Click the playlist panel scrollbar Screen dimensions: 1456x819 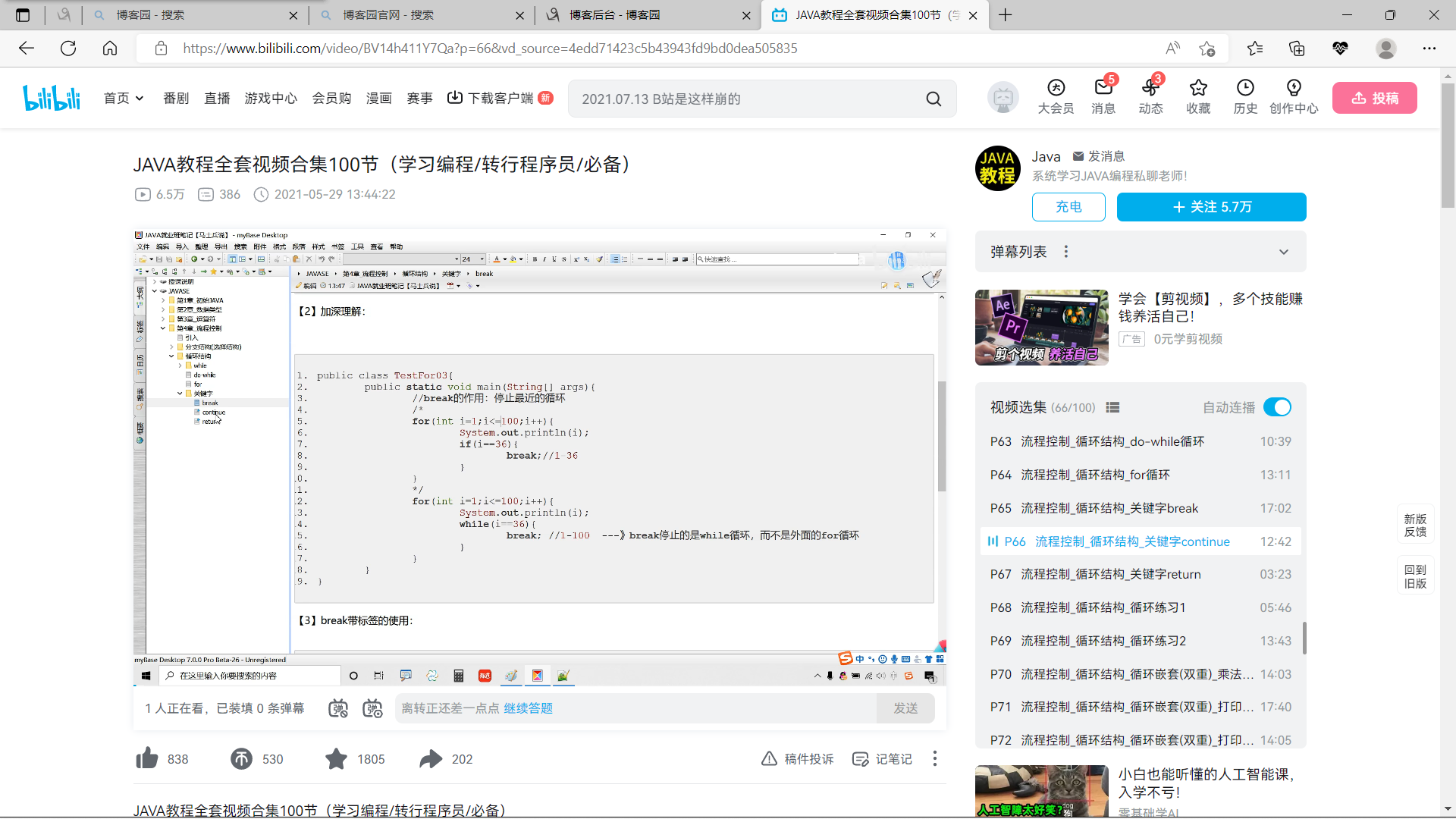point(1304,637)
